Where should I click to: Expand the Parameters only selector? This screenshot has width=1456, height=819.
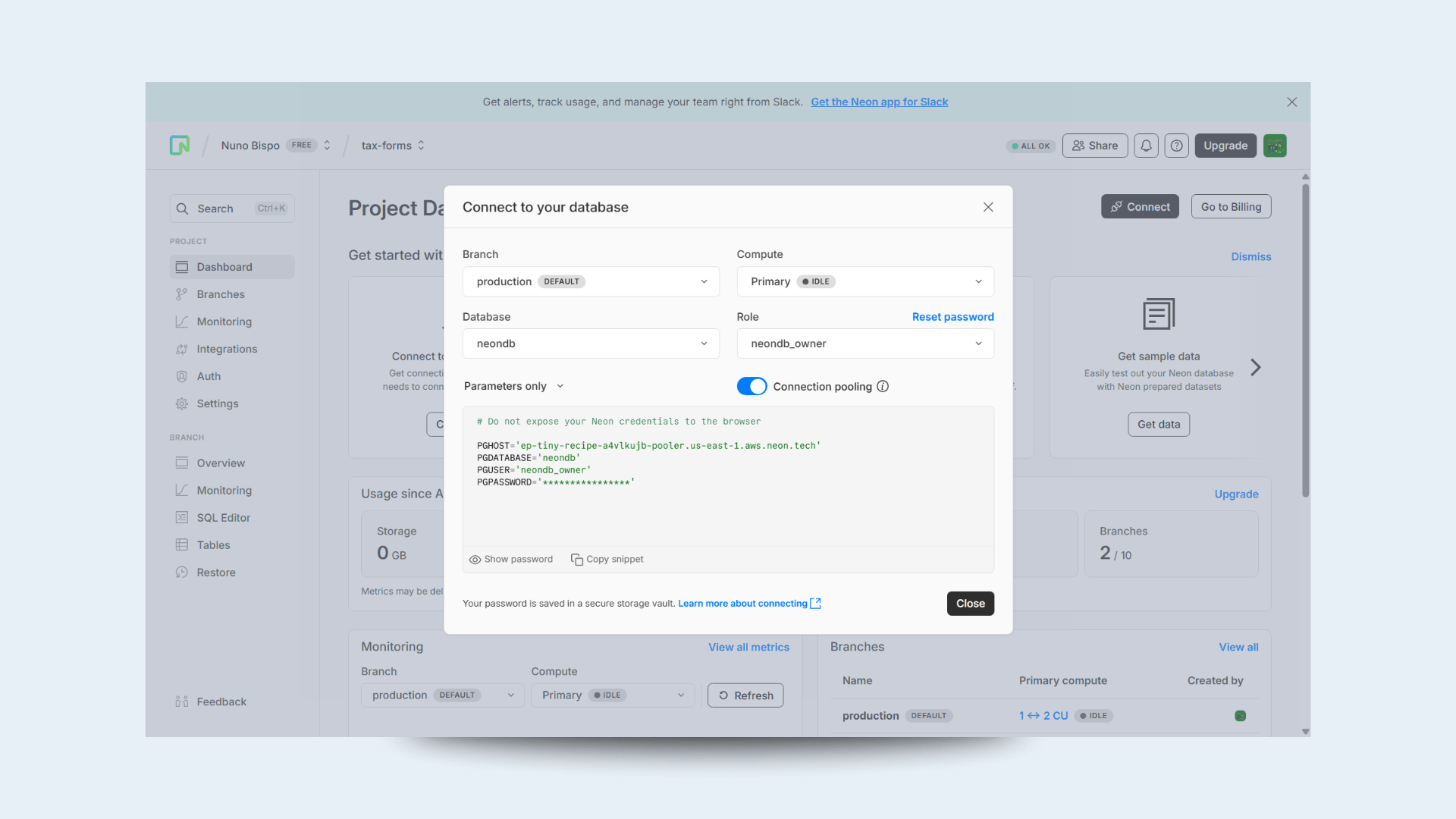coord(513,386)
